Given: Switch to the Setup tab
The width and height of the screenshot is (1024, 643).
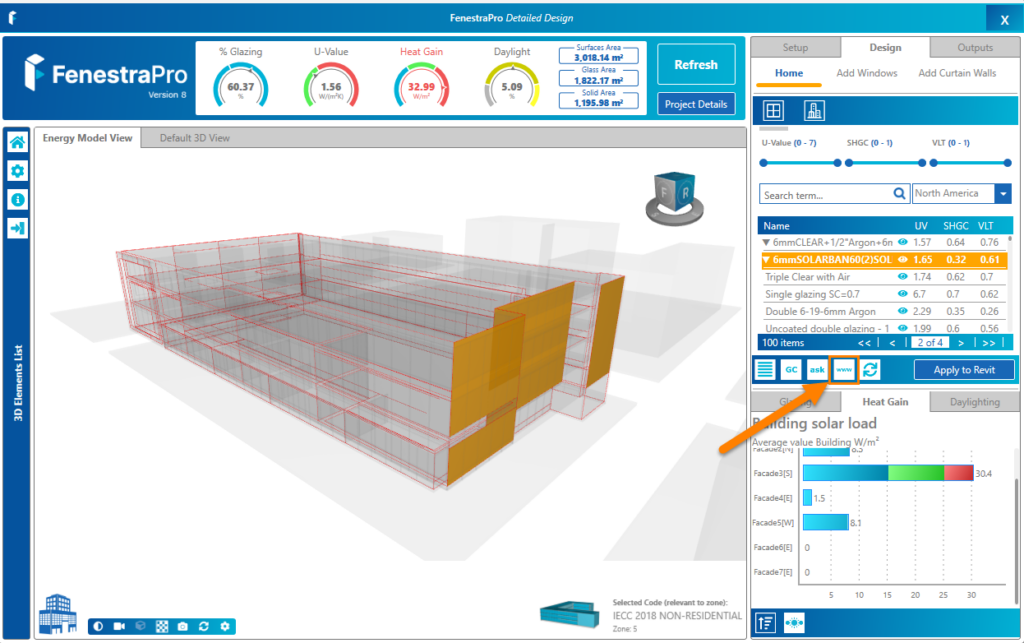Looking at the screenshot, I should tap(795, 48).
